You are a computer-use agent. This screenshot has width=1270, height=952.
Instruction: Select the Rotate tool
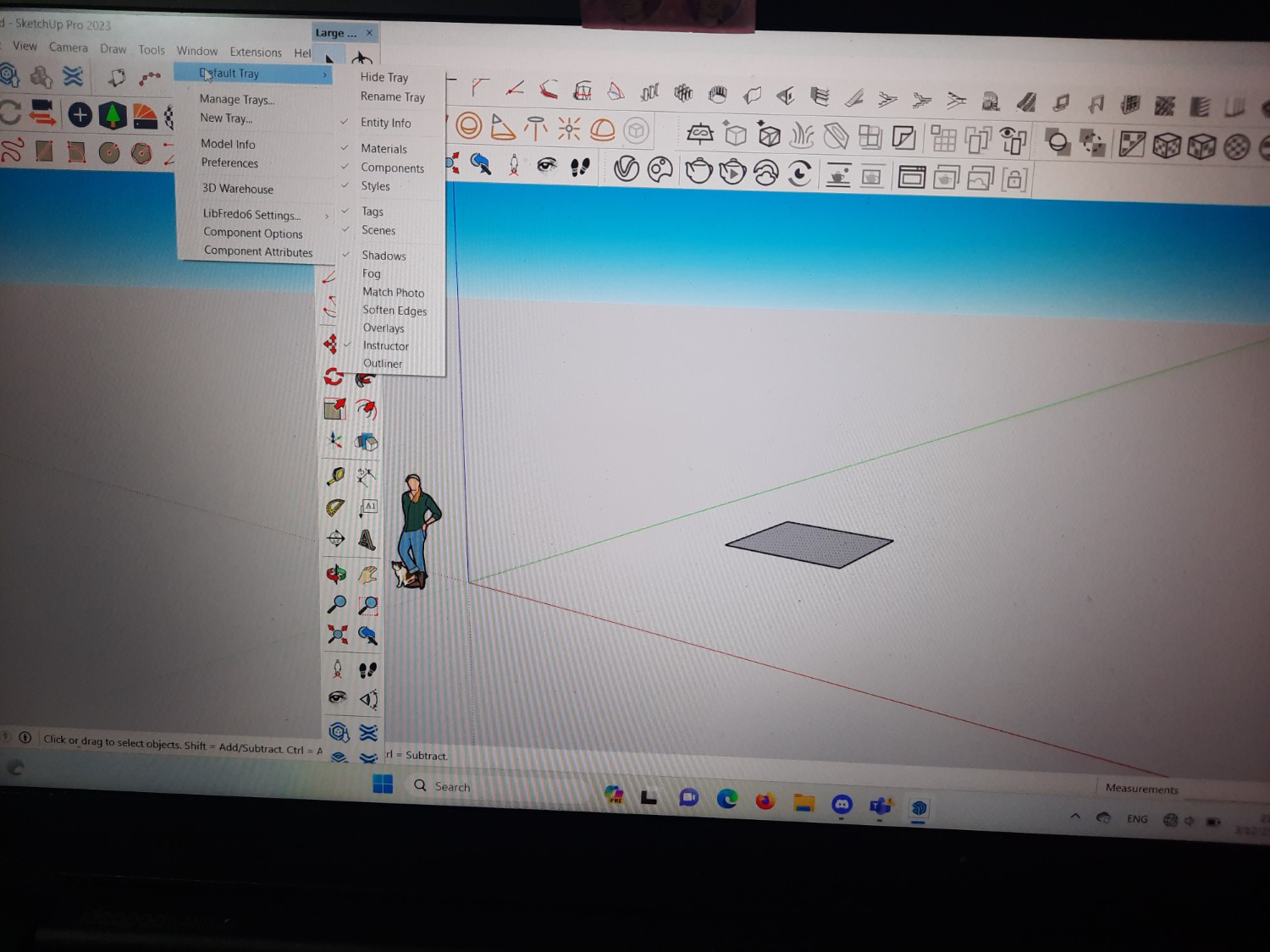(x=334, y=377)
